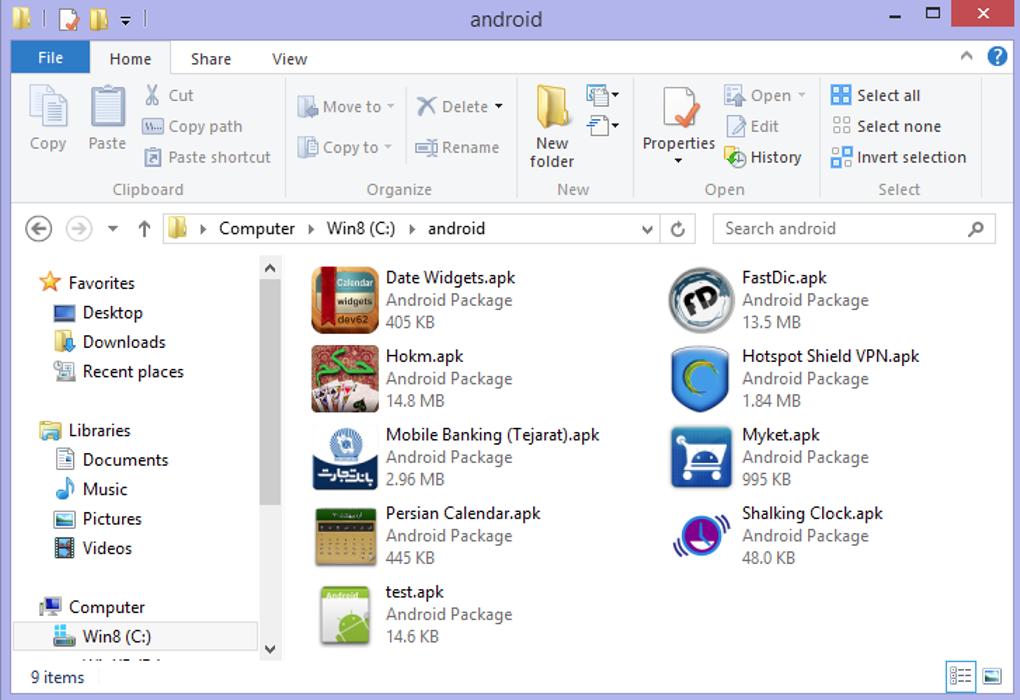Expand the Delete dropdown arrow
This screenshot has height=700, width=1020.
(499, 107)
